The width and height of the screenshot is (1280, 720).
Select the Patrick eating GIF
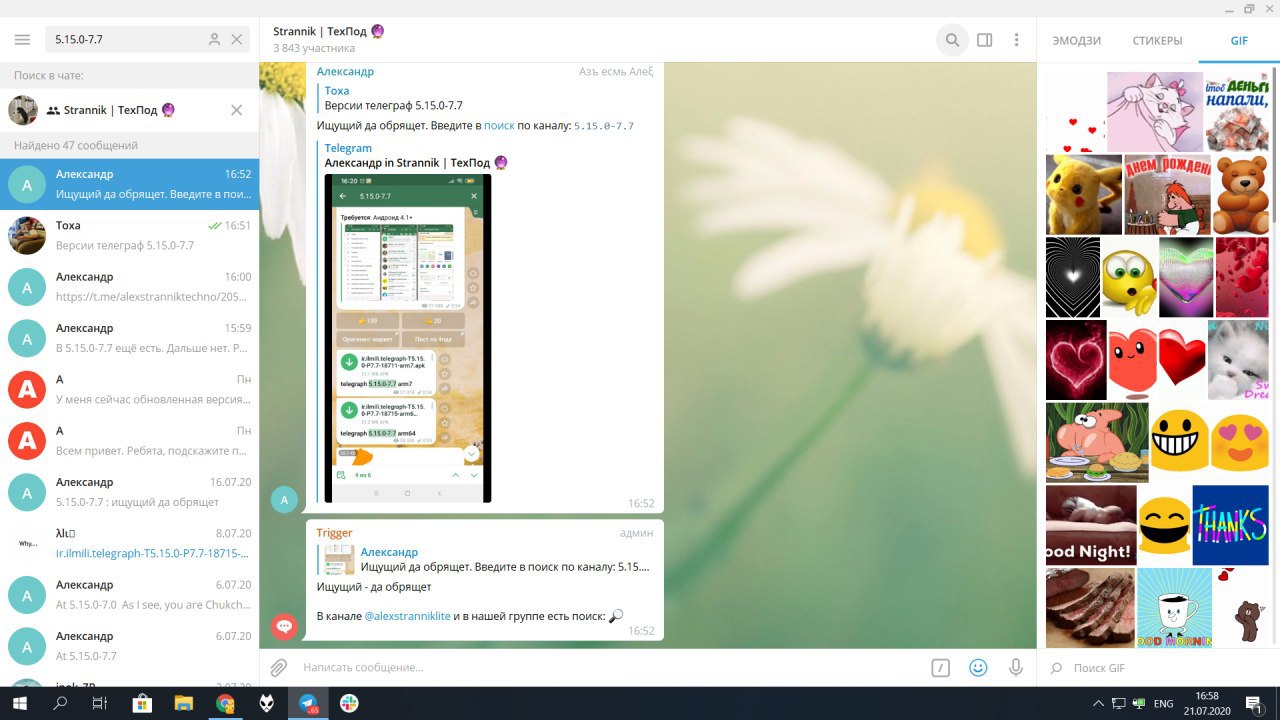[1097, 441]
